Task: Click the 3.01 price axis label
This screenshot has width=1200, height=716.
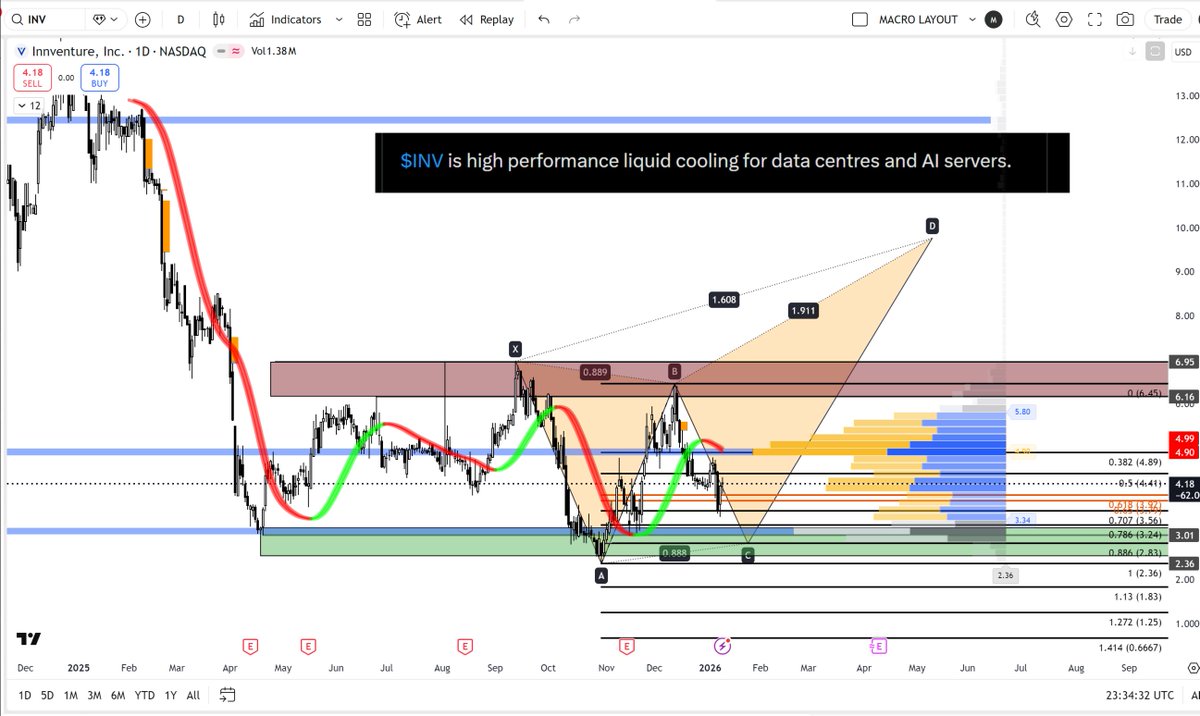Action: coord(1185,535)
